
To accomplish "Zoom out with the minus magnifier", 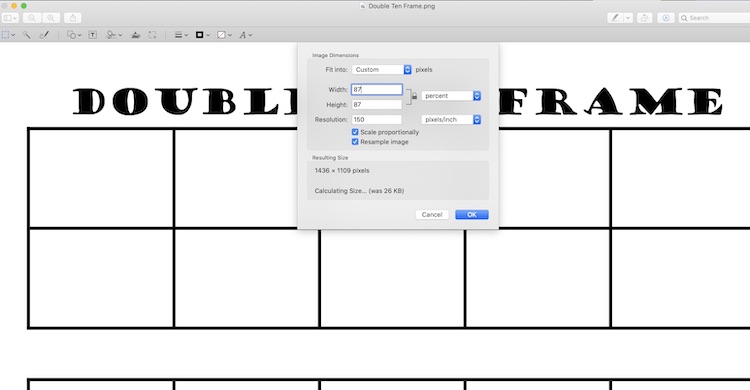I will [32, 18].
